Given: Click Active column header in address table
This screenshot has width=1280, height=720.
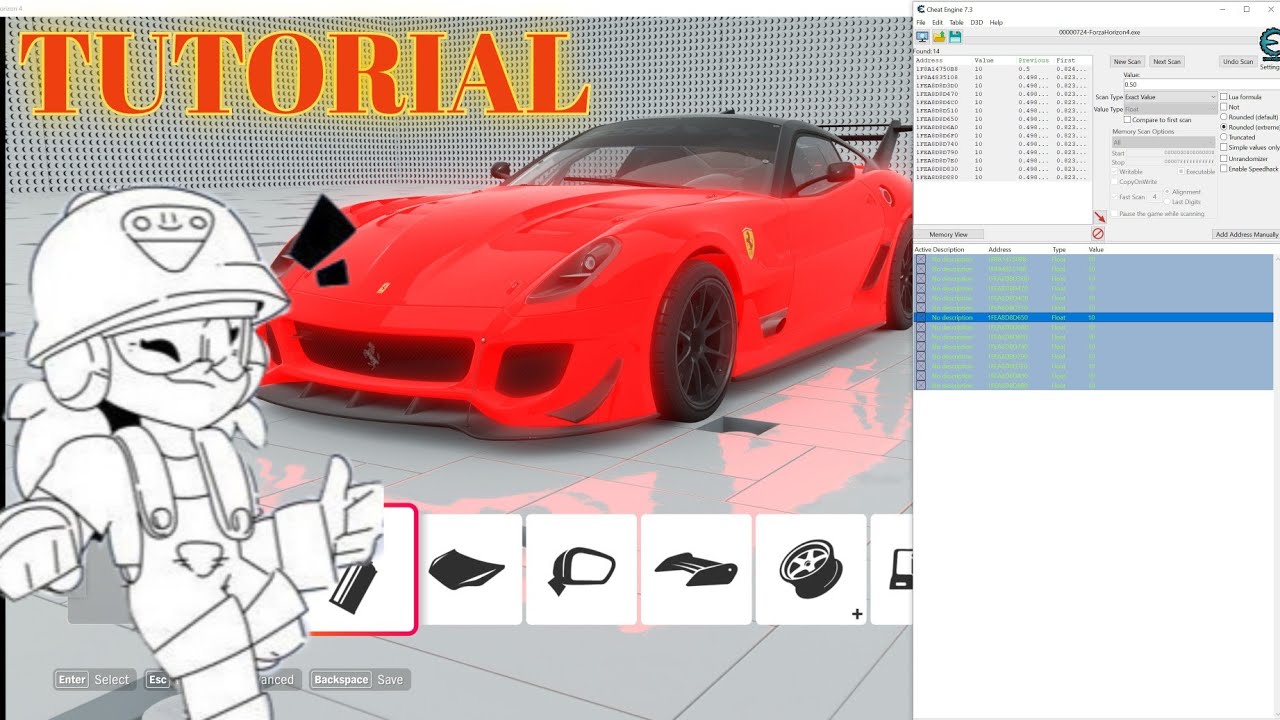Looking at the screenshot, I should (x=922, y=249).
